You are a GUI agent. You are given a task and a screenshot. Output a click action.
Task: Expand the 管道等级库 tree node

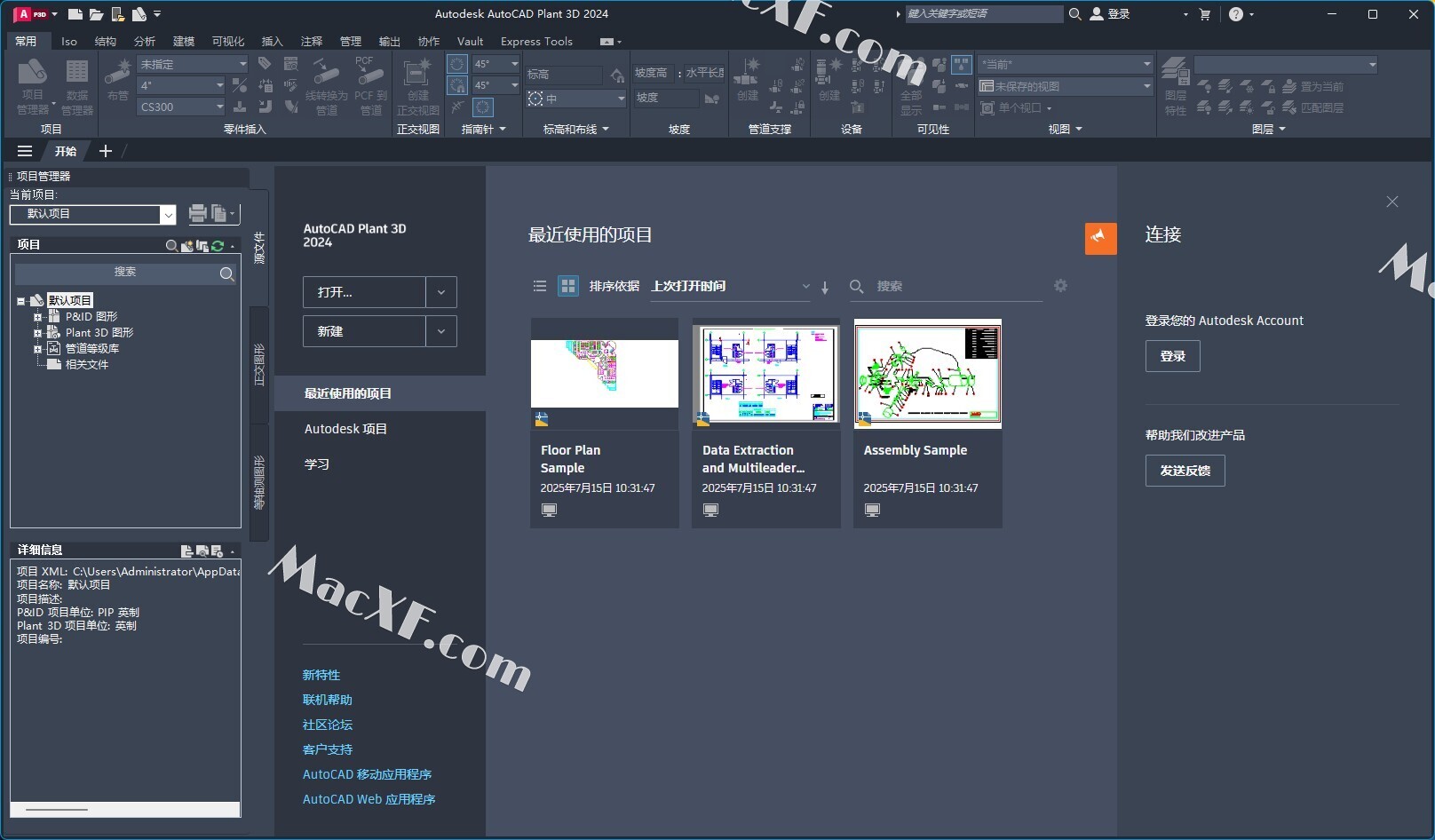point(37,349)
